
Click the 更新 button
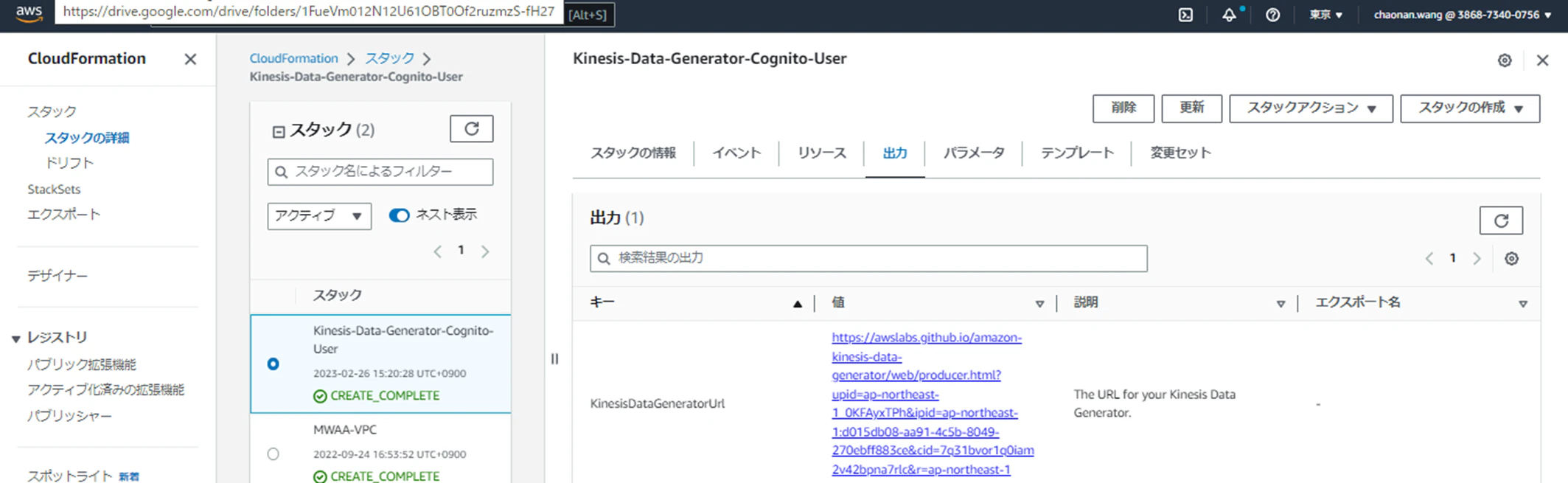click(x=1191, y=108)
